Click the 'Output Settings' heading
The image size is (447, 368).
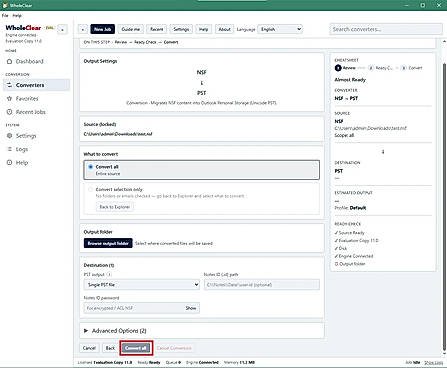tap(100, 61)
